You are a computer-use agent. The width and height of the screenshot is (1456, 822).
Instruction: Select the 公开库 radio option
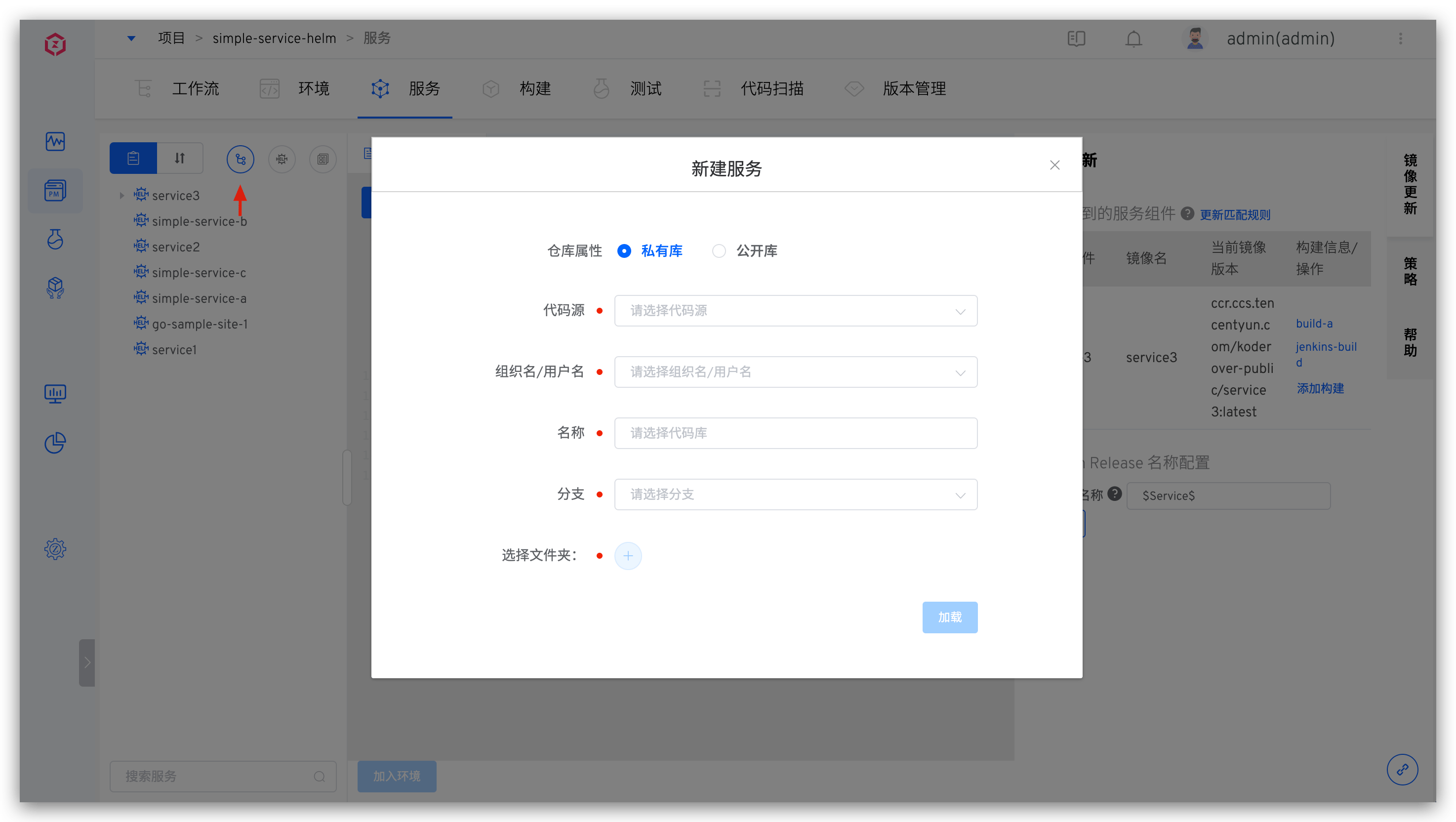[x=719, y=250]
